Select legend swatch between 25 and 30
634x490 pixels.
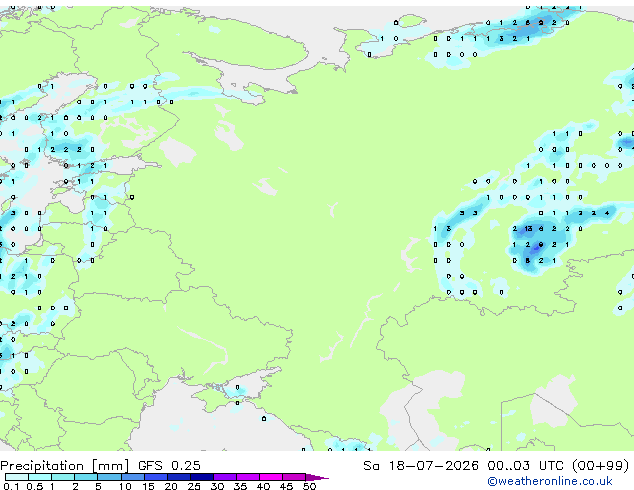[202, 477]
